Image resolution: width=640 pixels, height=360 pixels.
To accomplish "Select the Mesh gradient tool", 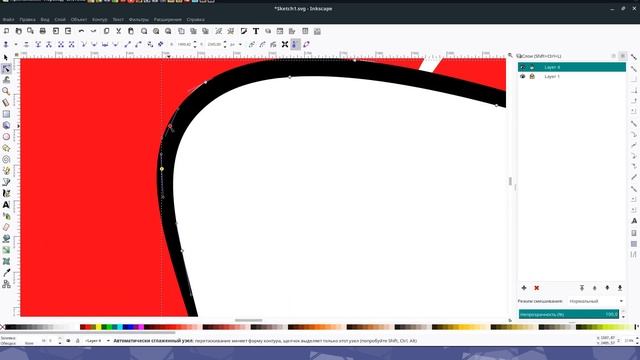I will pyautogui.click(x=6, y=261).
